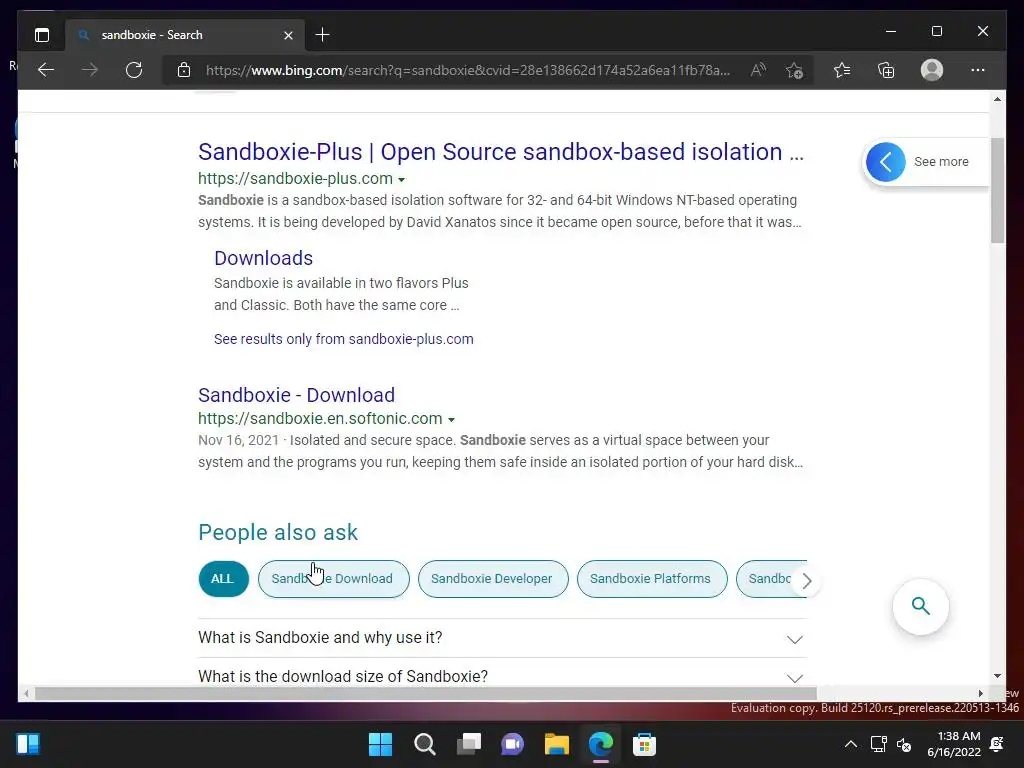1024x768 pixels.
Task: Go back to the previous page
Action: 46,70
